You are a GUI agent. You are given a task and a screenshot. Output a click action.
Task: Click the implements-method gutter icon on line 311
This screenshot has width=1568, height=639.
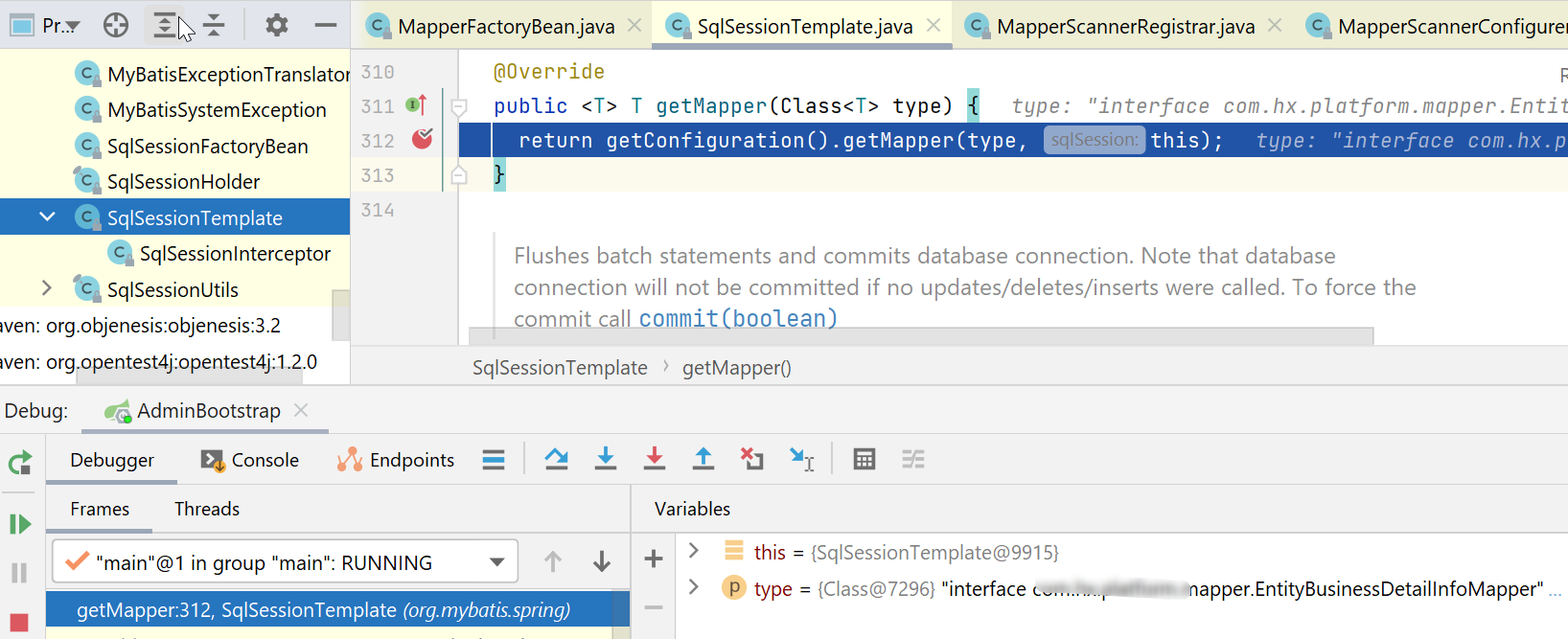[416, 105]
